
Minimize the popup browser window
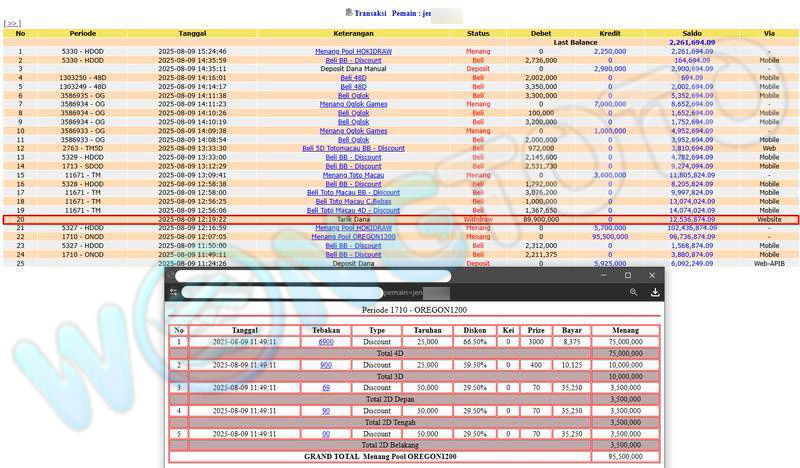tap(603, 276)
